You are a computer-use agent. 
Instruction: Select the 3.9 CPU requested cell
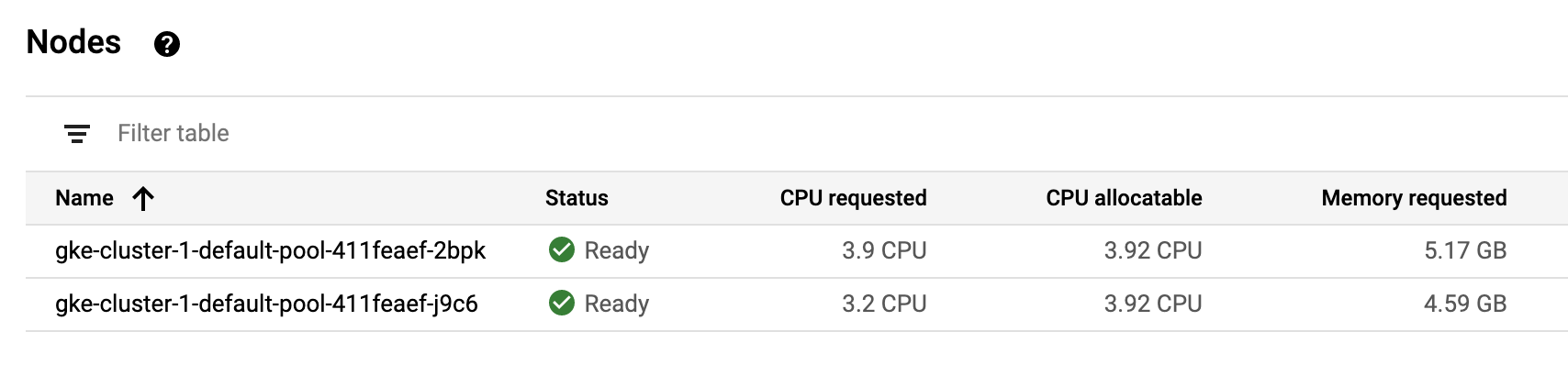tap(884, 250)
